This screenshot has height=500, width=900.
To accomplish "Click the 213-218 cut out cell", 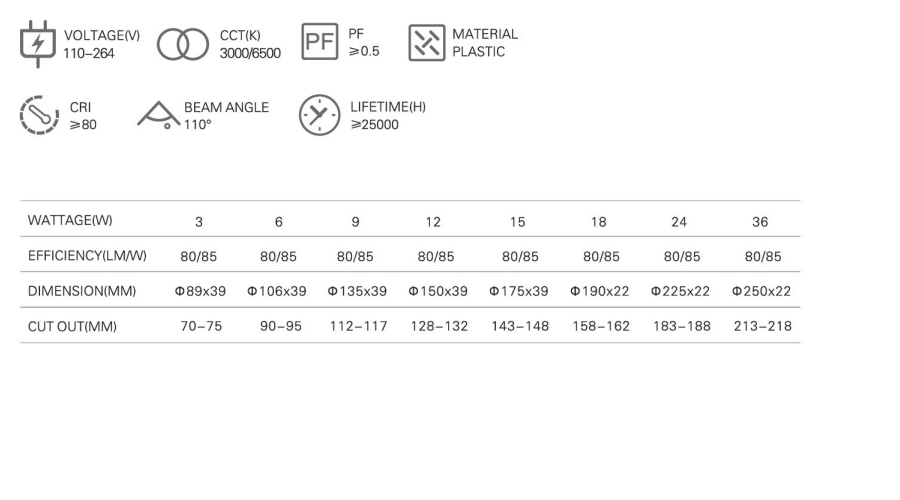I will [x=762, y=327].
